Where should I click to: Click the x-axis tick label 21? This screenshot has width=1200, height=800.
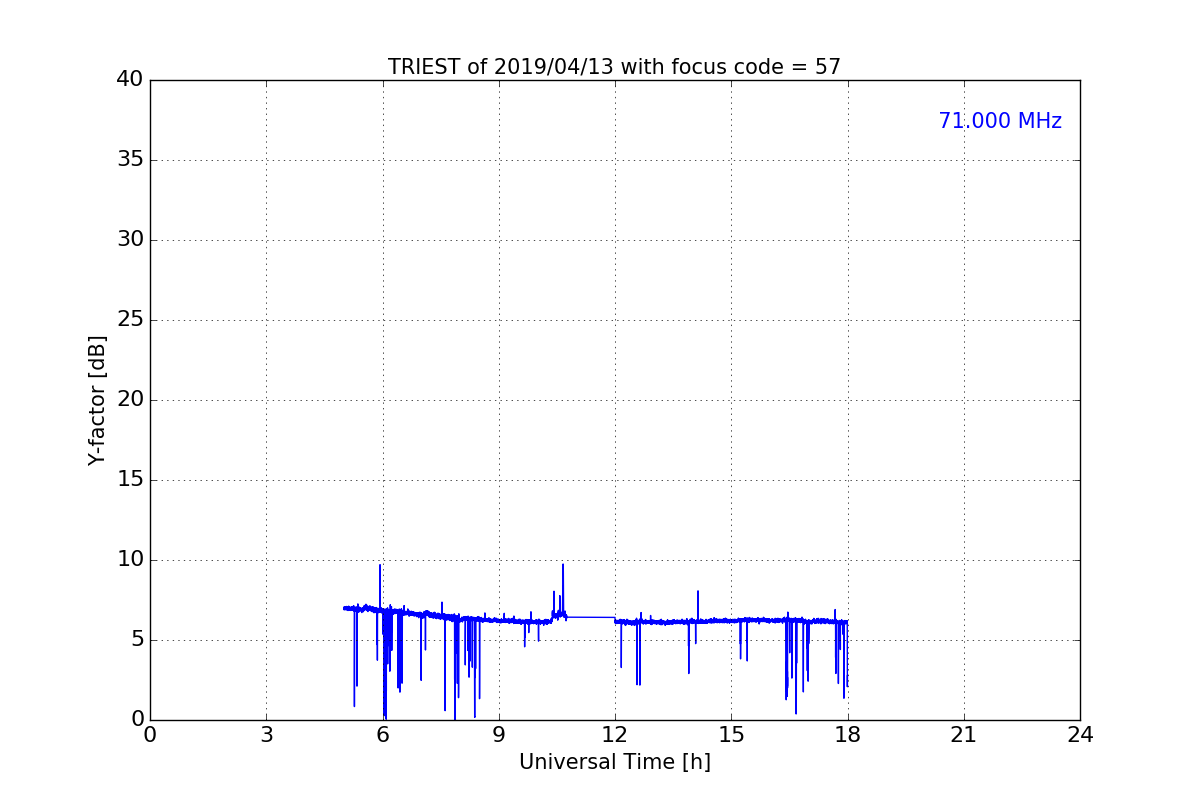pos(964,735)
